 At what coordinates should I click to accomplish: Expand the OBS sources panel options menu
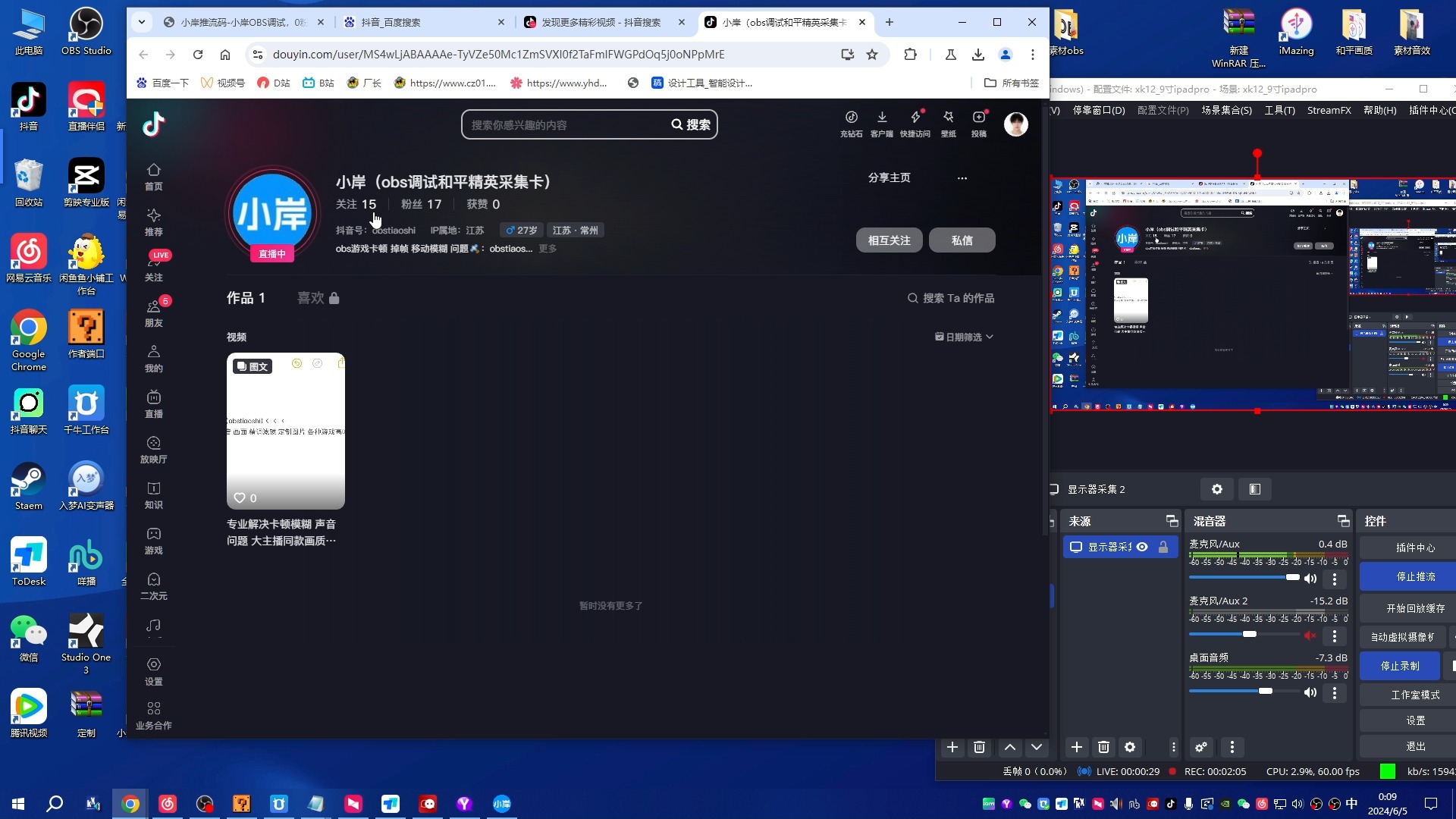point(1173,747)
